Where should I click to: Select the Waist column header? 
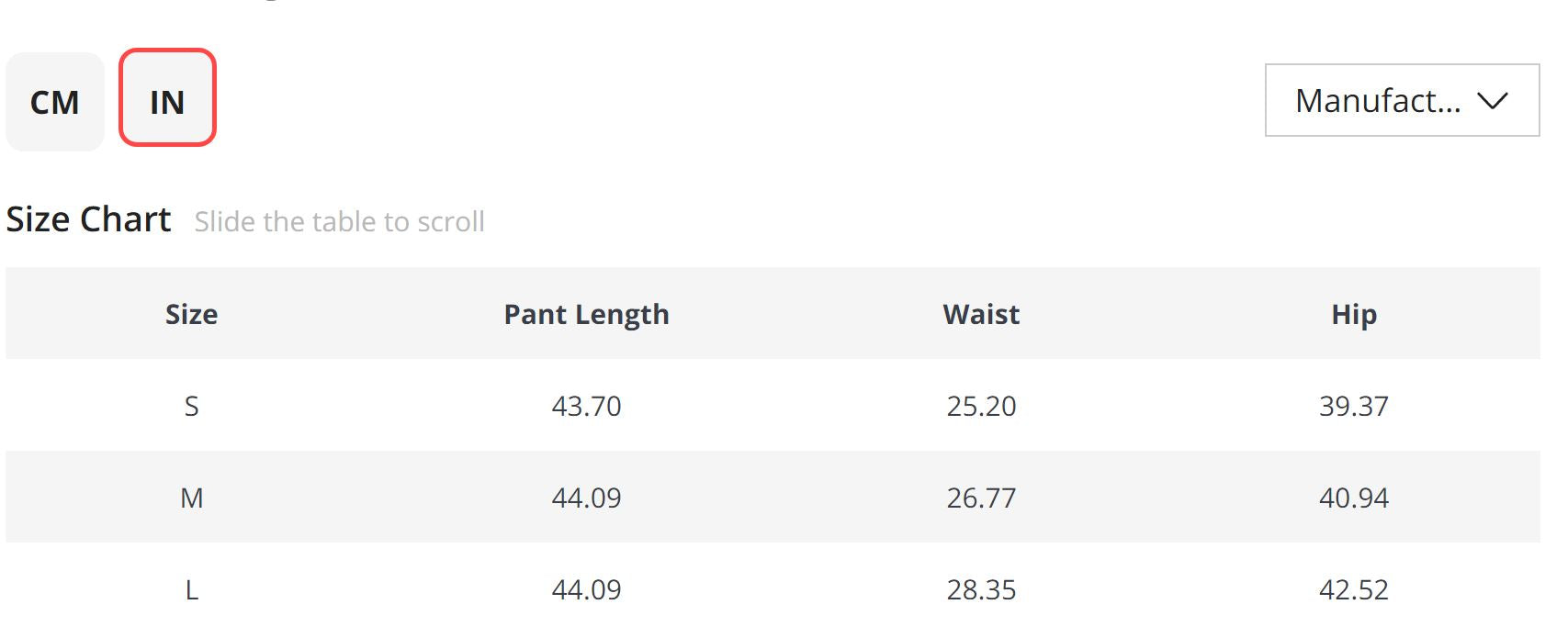point(981,314)
